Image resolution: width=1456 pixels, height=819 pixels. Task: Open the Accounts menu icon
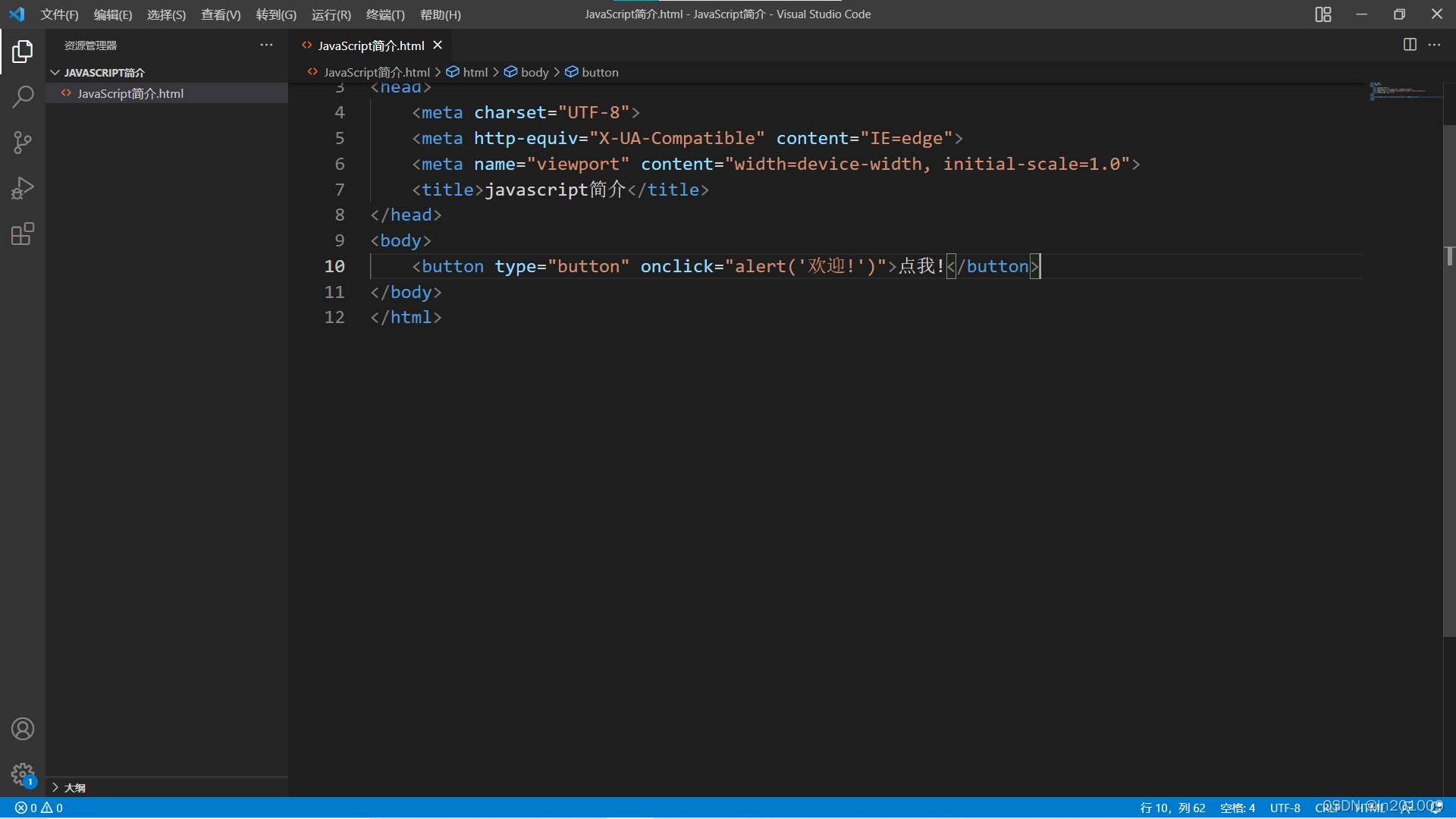(x=23, y=729)
